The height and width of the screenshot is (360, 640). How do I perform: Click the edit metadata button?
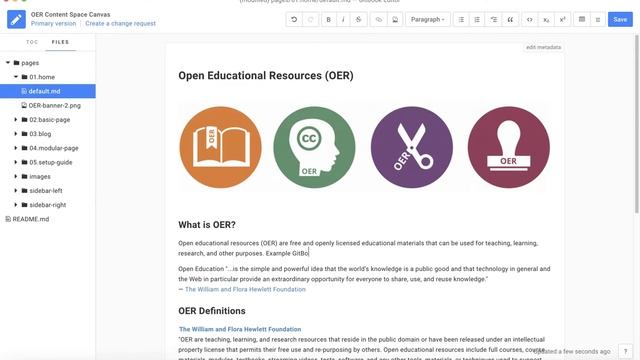point(543,47)
